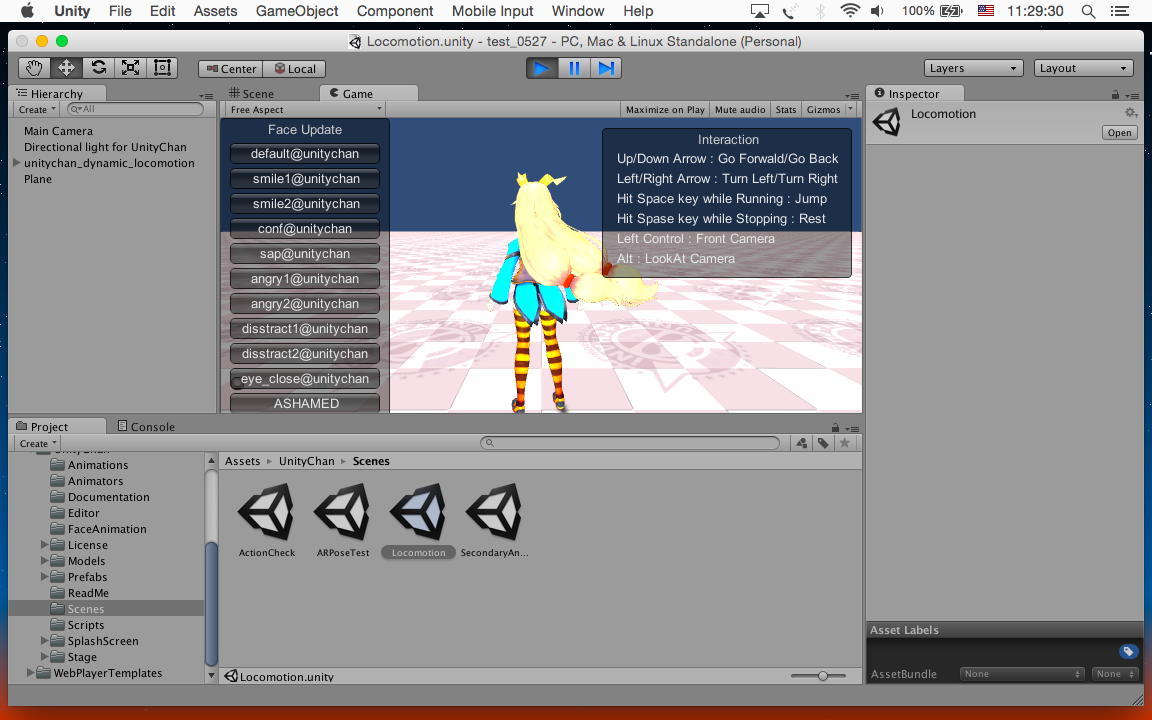Select the SecondaryAn... scene asset
1152x720 pixels.
click(494, 519)
